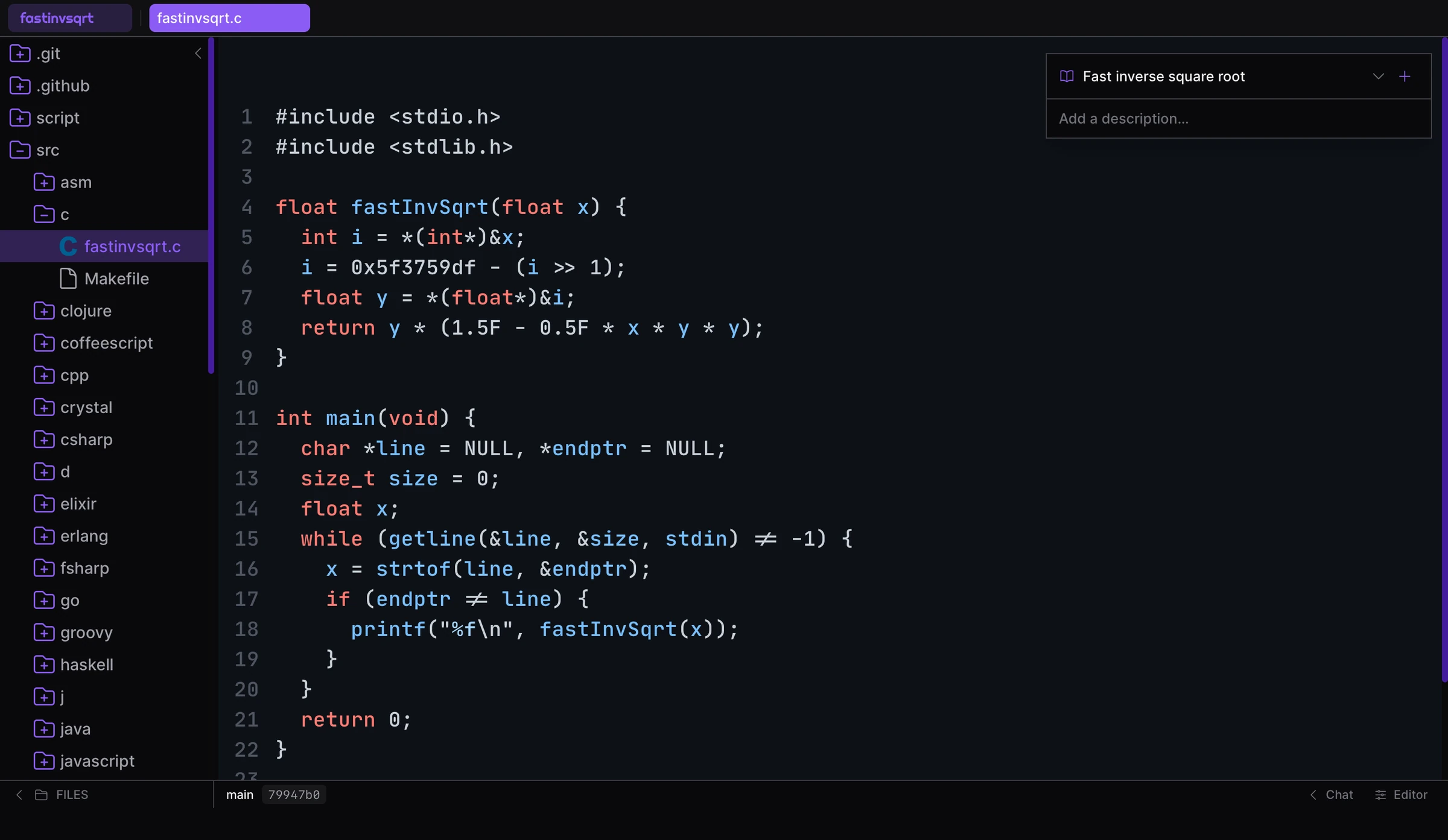1448x840 pixels.
Task: Open the book icon in notes panel
Action: click(x=1067, y=77)
